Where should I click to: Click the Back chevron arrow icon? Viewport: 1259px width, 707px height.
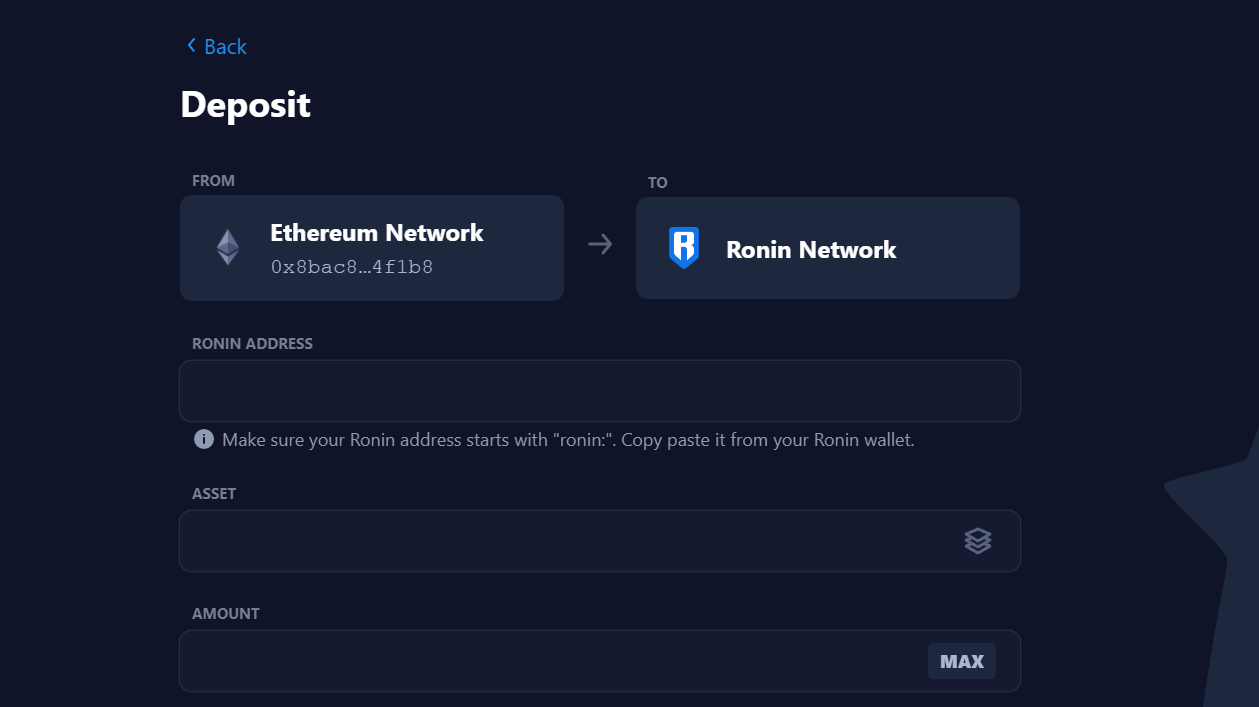(191, 46)
